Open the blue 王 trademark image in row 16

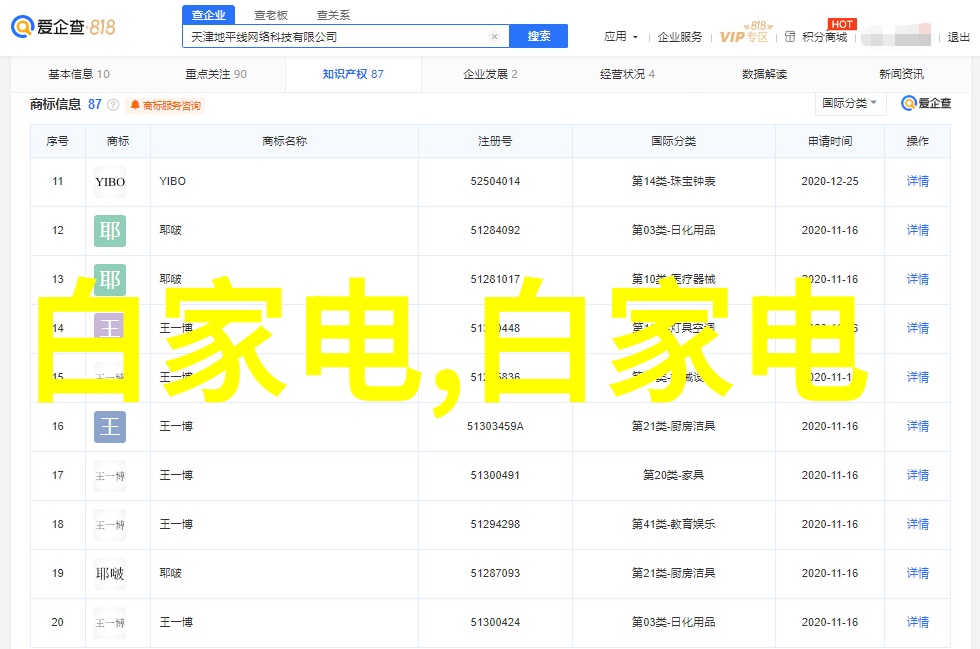coord(110,427)
